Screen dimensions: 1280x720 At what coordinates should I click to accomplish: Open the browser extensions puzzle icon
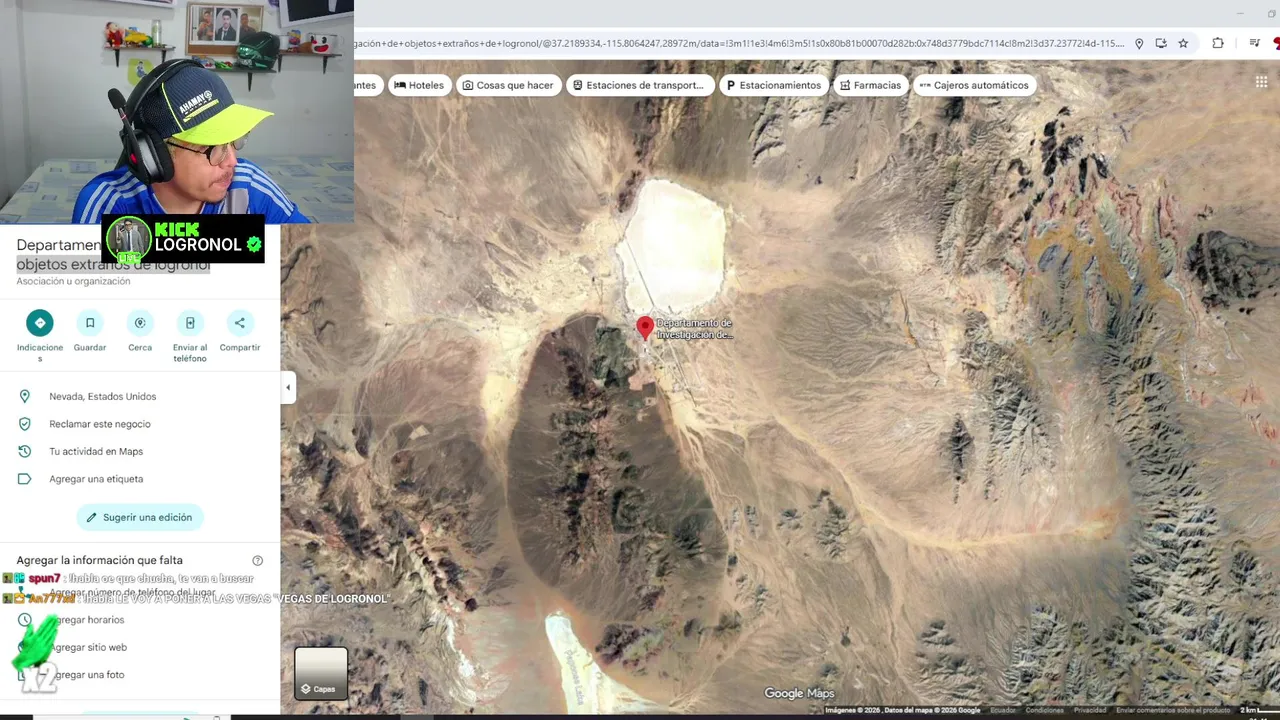(x=1218, y=43)
